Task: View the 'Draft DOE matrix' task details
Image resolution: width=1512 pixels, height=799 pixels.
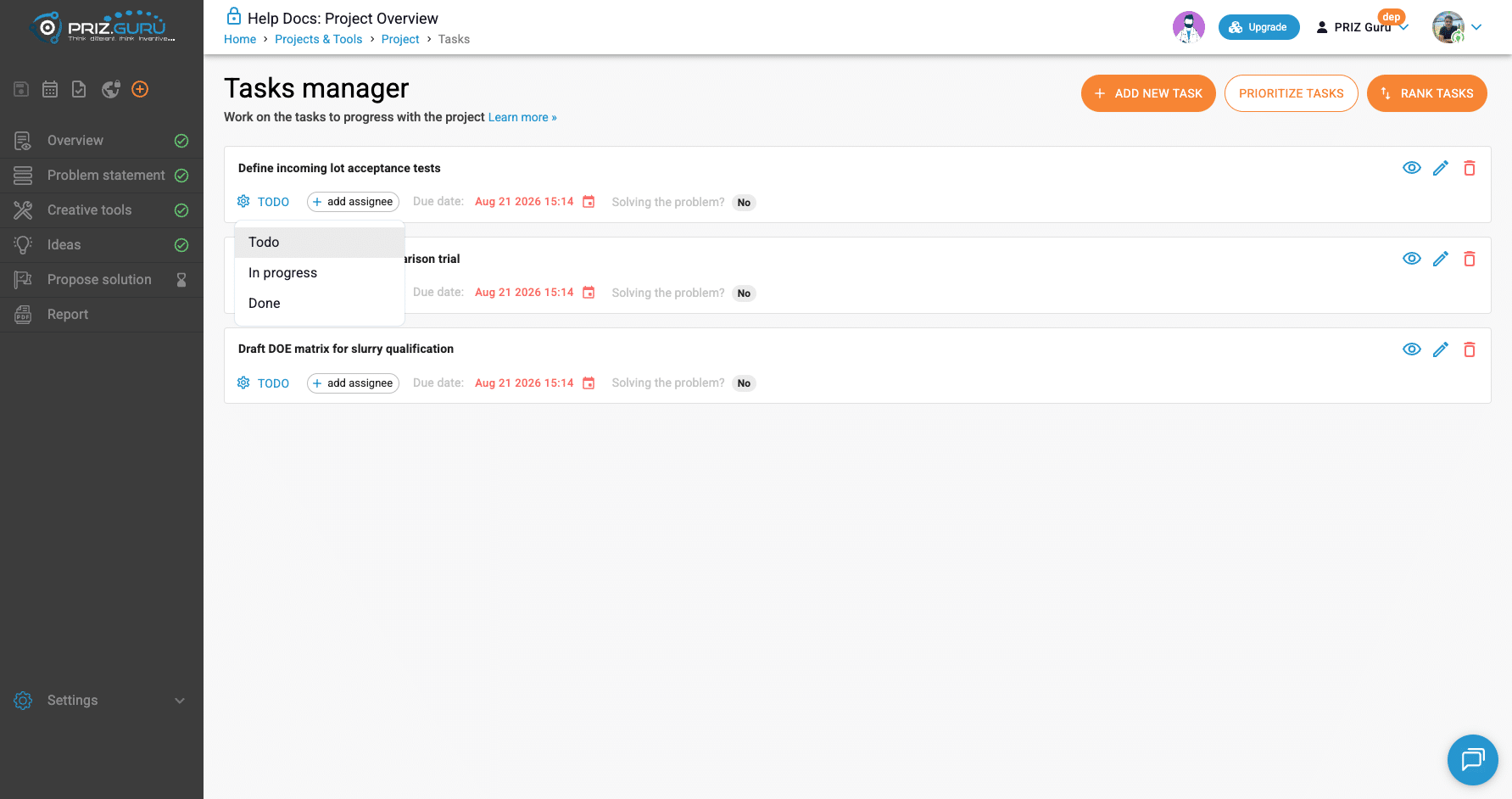Action: pos(1412,349)
